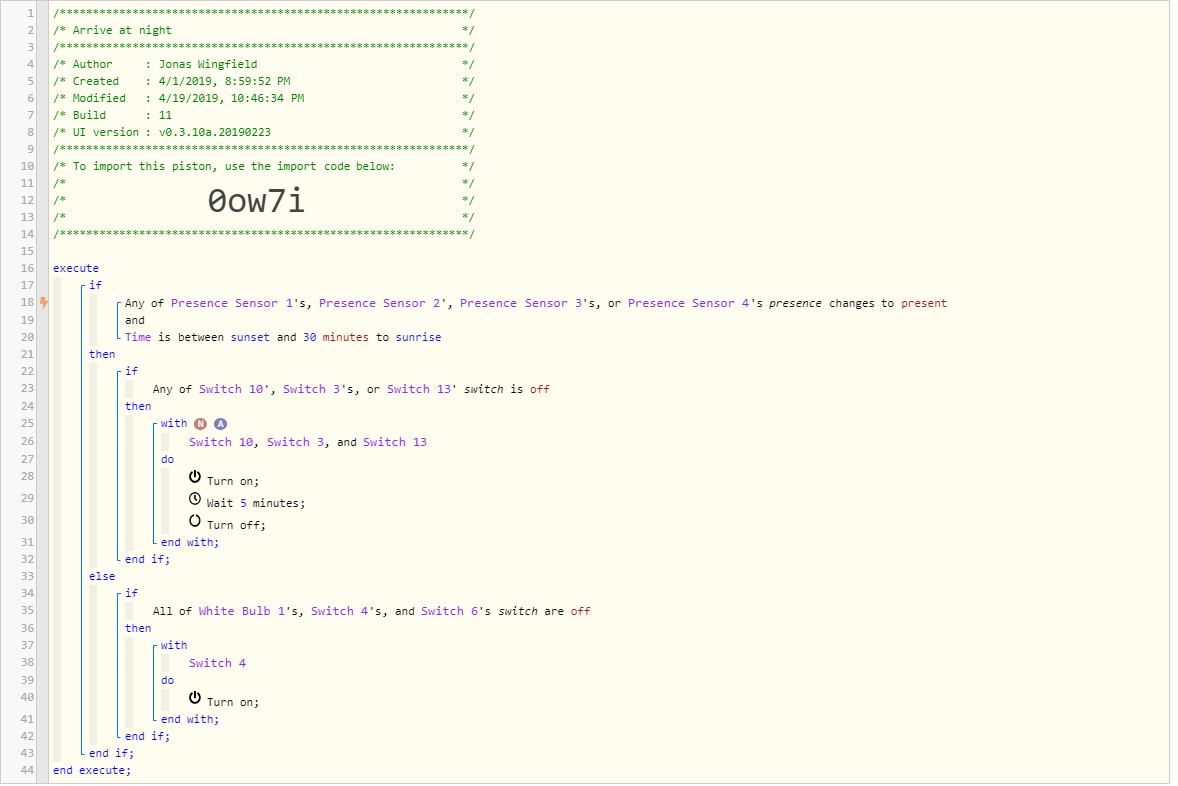Click the power-off circle icon next to 'Turn off;'
The image size is (1178, 786).
tap(195, 521)
